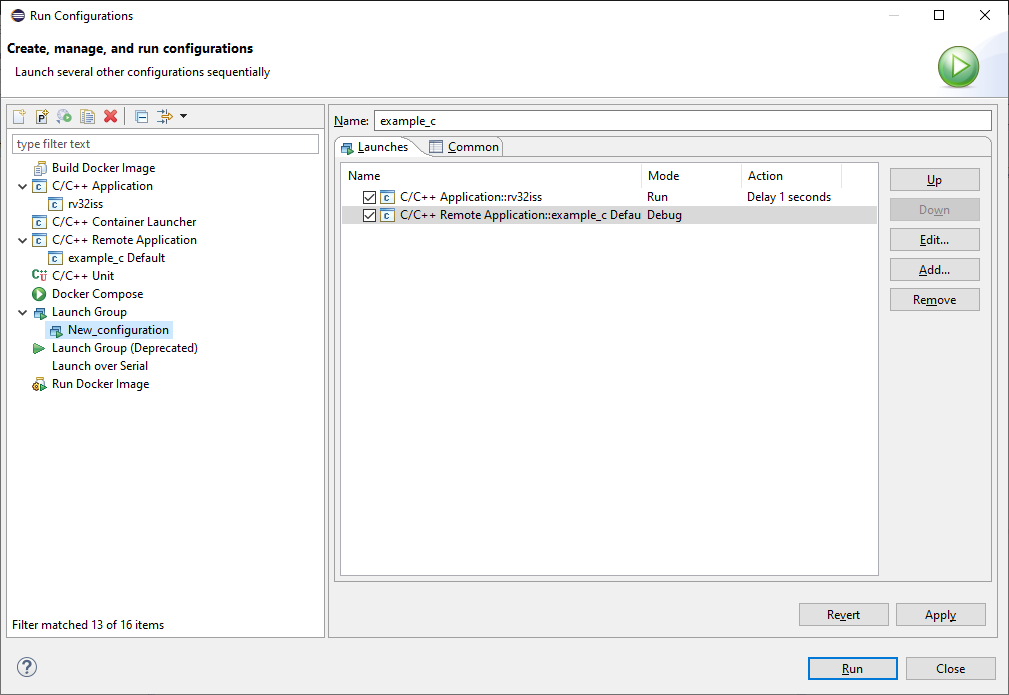Uncheck the C/C++ Application::rv32iss launch
This screenshot has width=1009, height=695.
point(370,197)
